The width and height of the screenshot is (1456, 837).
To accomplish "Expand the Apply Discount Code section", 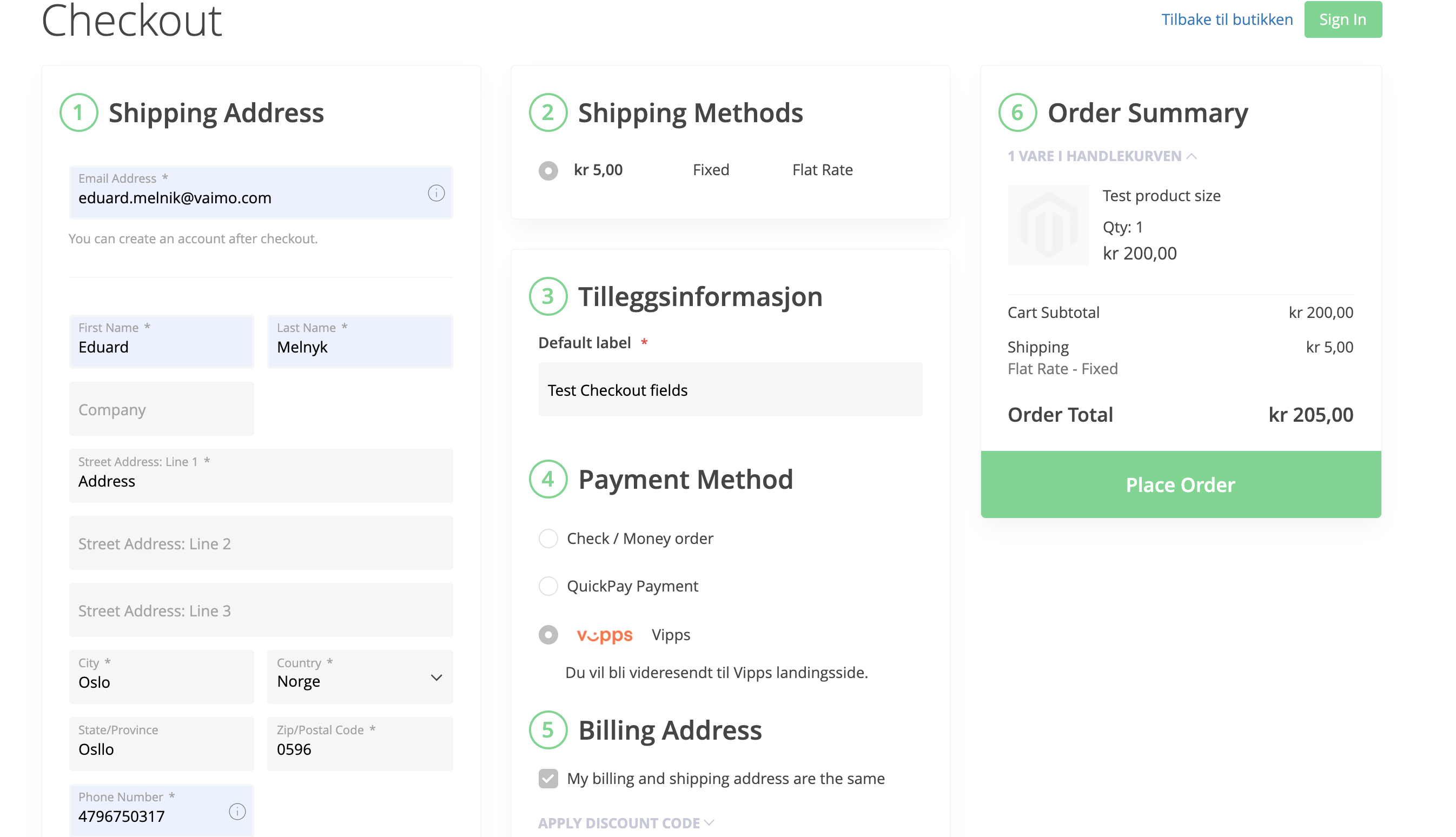I will pyautogui.click(x=625, y=822).
